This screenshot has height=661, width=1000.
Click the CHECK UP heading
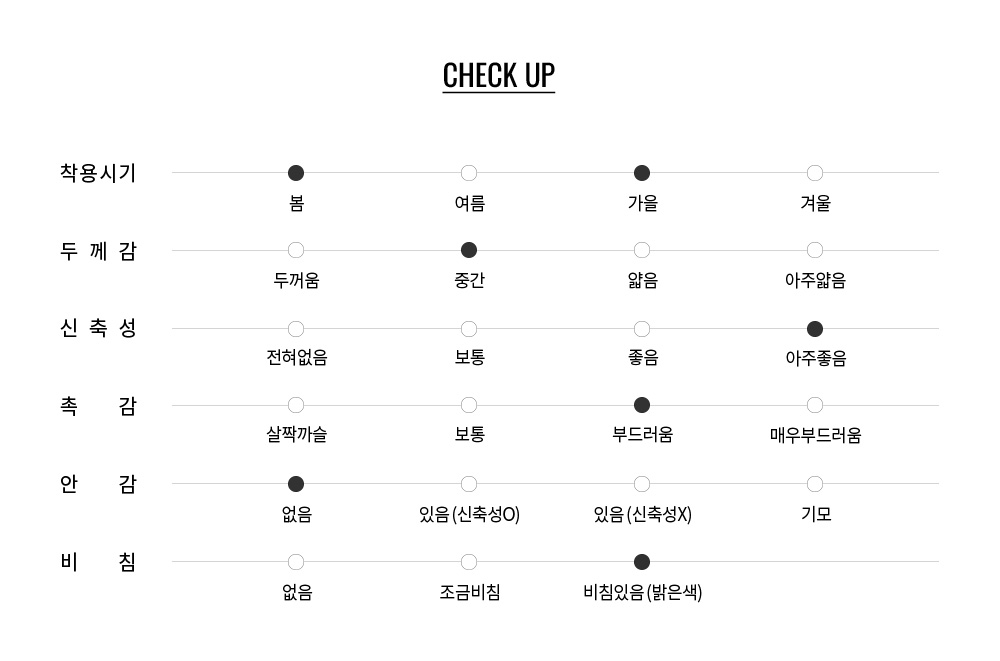tap(499, 76)
